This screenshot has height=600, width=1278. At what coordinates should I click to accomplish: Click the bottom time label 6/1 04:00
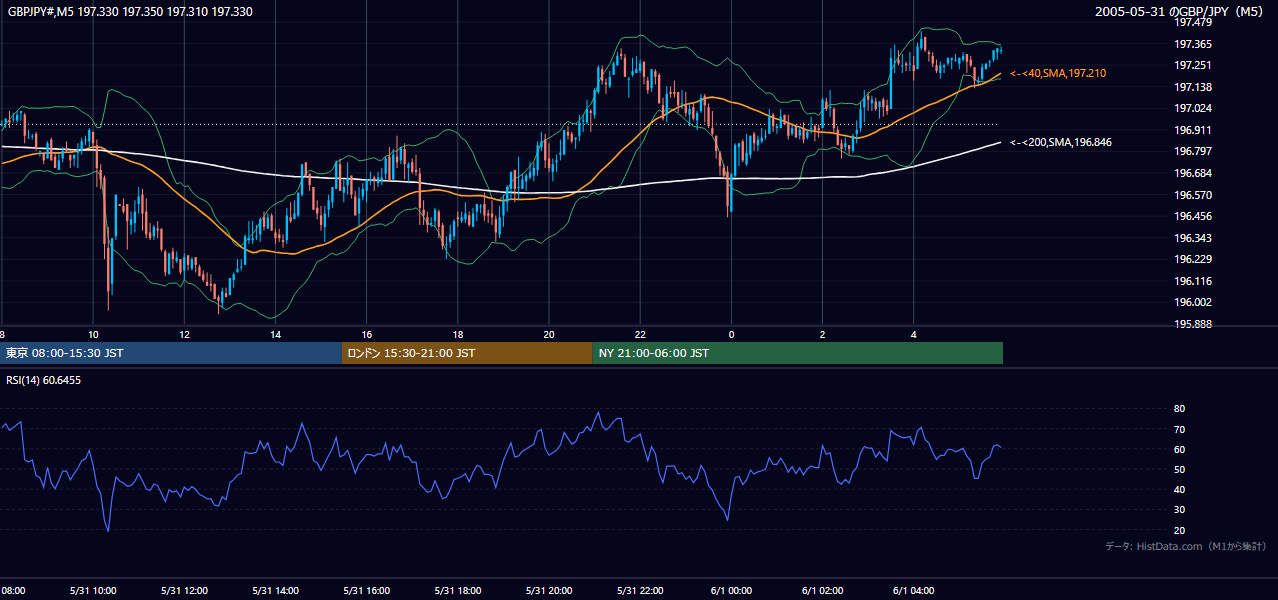point(913,590)
